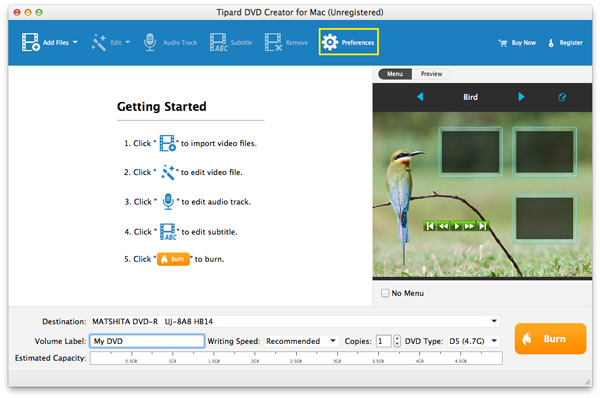Click the Volume Label text field
The width and height of the screenshot is (600, 398).
pos(147,341)
